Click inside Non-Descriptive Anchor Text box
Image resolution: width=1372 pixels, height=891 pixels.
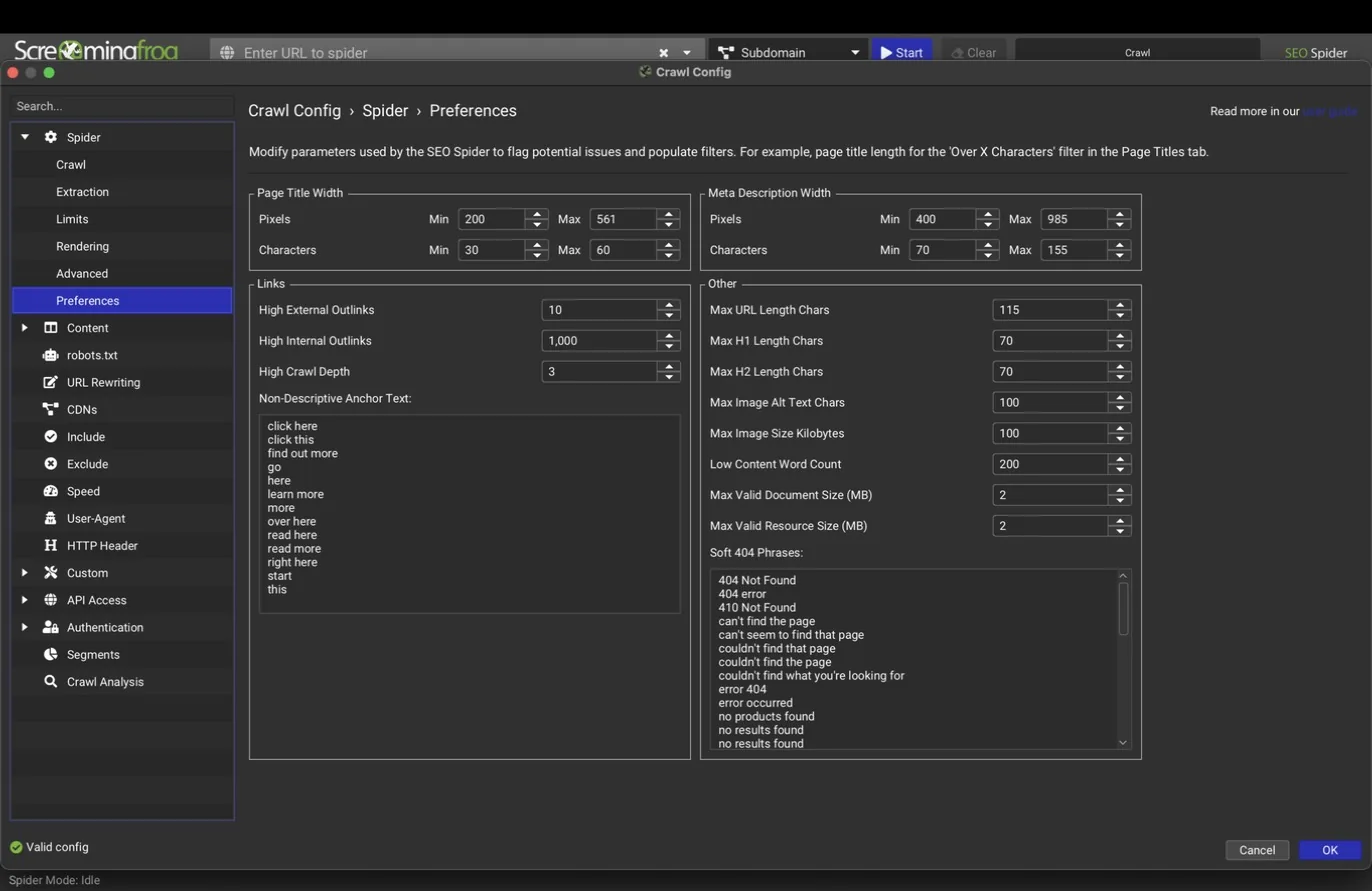pos(469,514)
